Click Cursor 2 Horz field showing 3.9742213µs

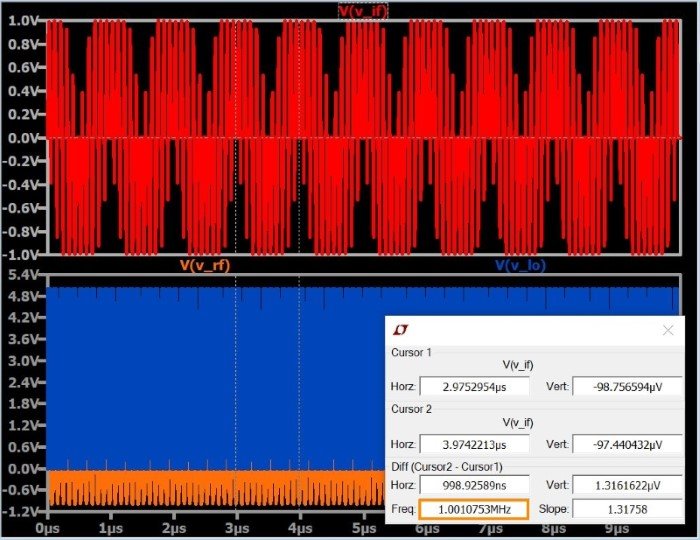[474, 444]
